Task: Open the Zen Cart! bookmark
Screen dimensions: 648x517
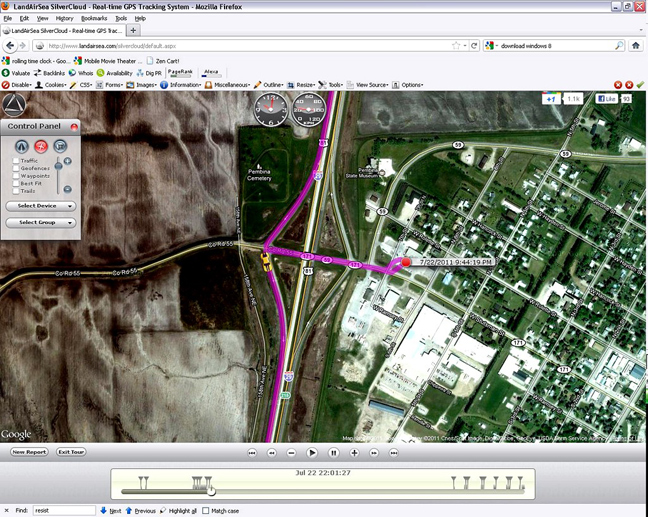Action: 163,61
